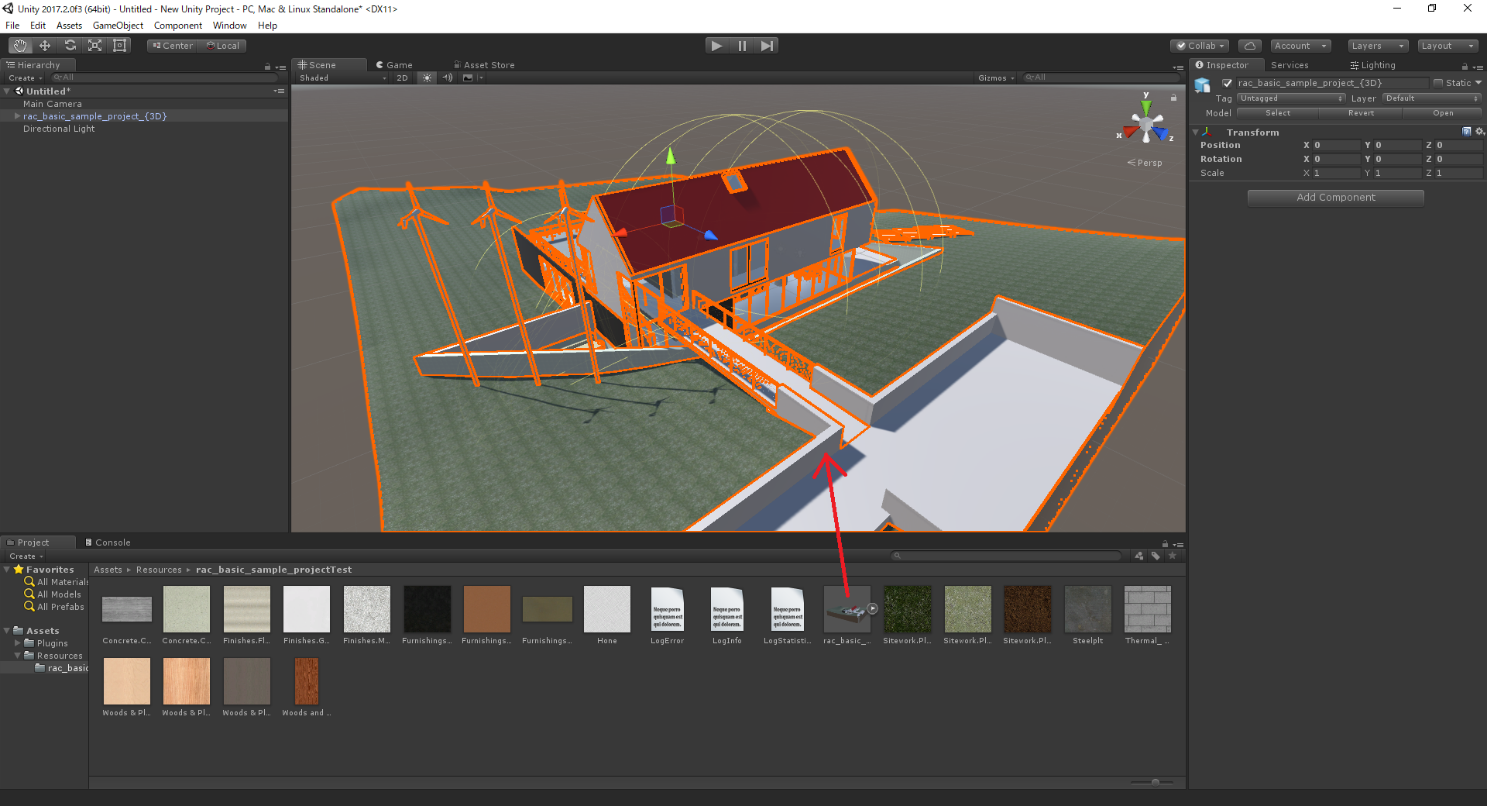The height and width of the screenshot is (806, 1487).
Task: Open the Layout dropdown
Action: click(1447, 45)
